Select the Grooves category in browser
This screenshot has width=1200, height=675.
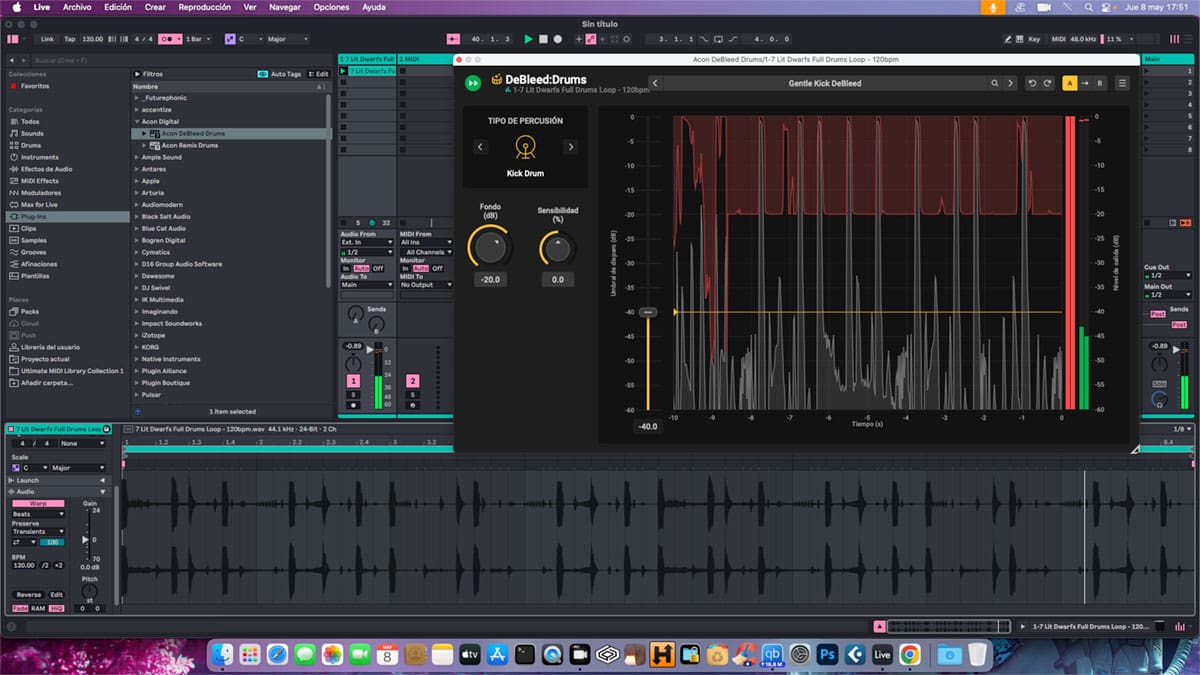[34, 252]
